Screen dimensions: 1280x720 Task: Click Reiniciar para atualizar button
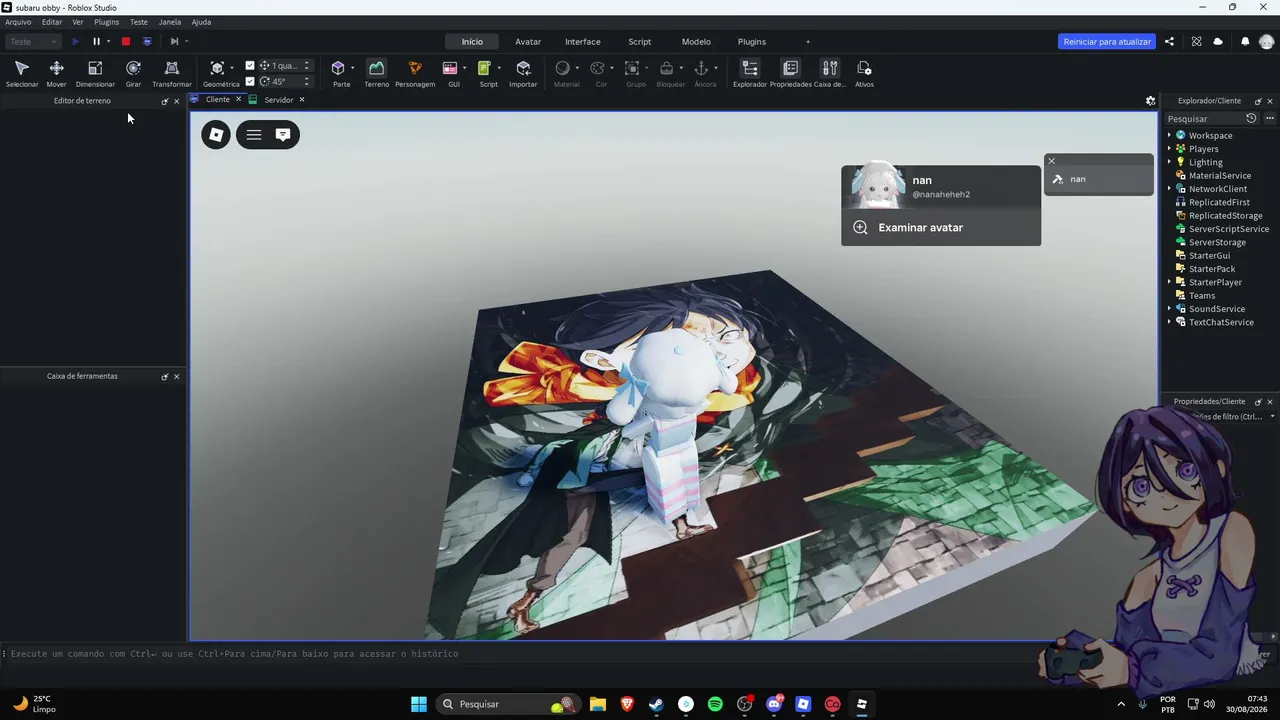(1107, 41)
